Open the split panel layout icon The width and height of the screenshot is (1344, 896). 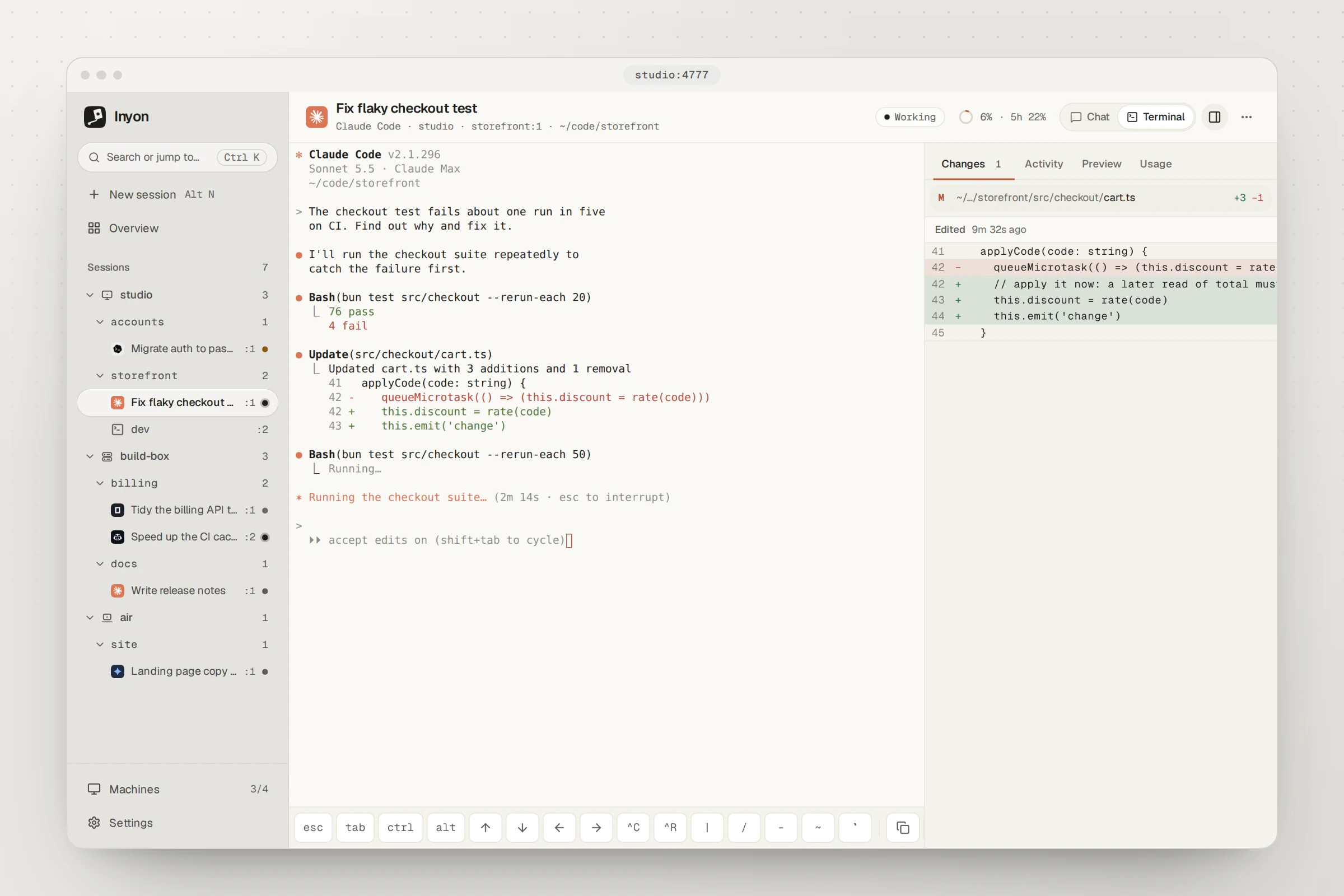[x=1214, y=117]
